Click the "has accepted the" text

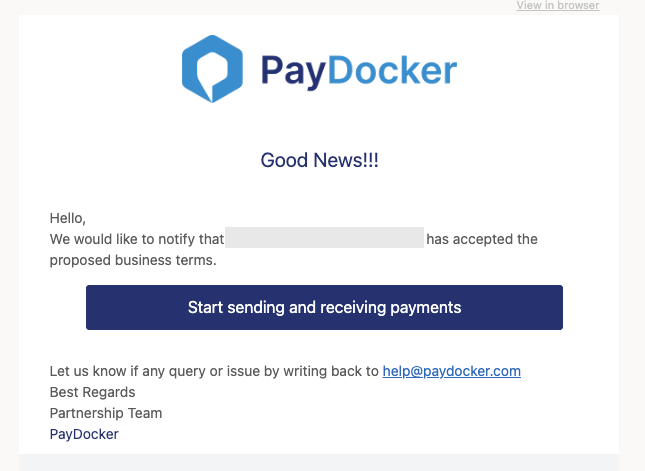pyautogui.click(x=482, y=239)
